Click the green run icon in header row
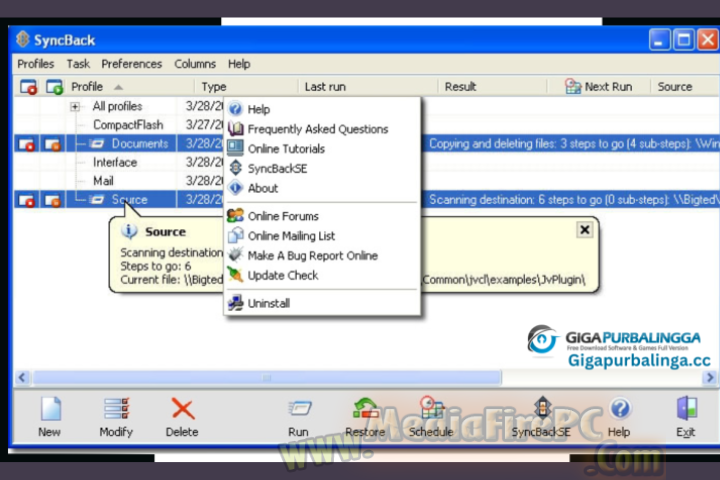Image resolution: width=720 pixels, height=480 pixels. coord(54,87)
